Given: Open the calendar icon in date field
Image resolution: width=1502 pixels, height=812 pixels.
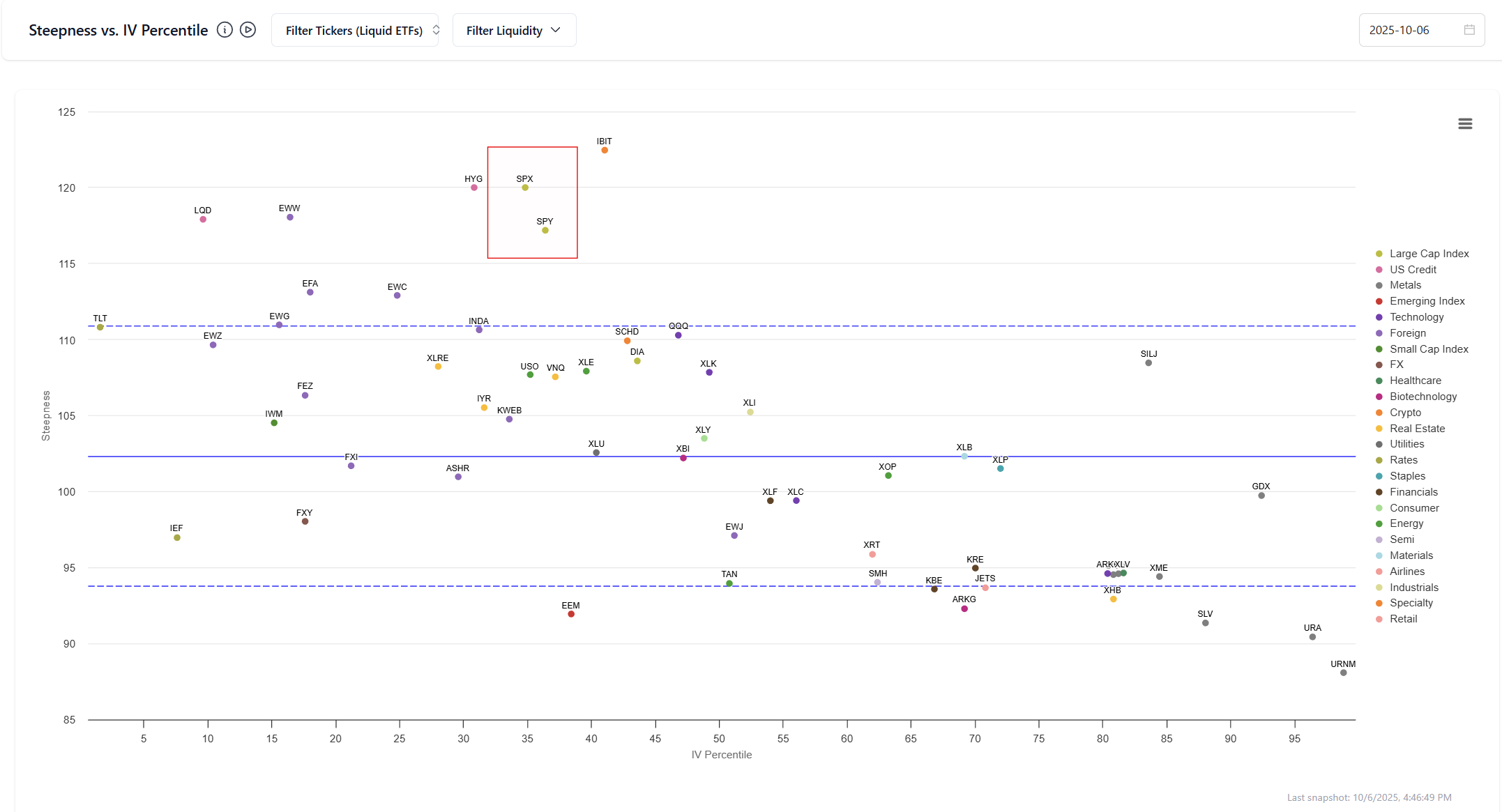Looking at the screenshot, I should [1469, 30].
